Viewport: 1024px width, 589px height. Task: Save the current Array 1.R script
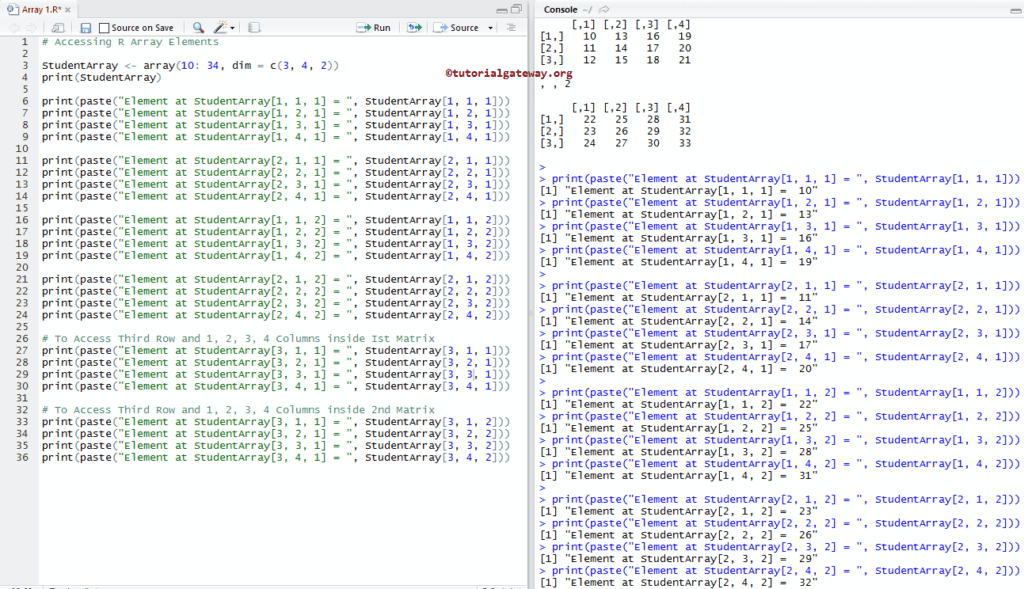click(86, 27)
